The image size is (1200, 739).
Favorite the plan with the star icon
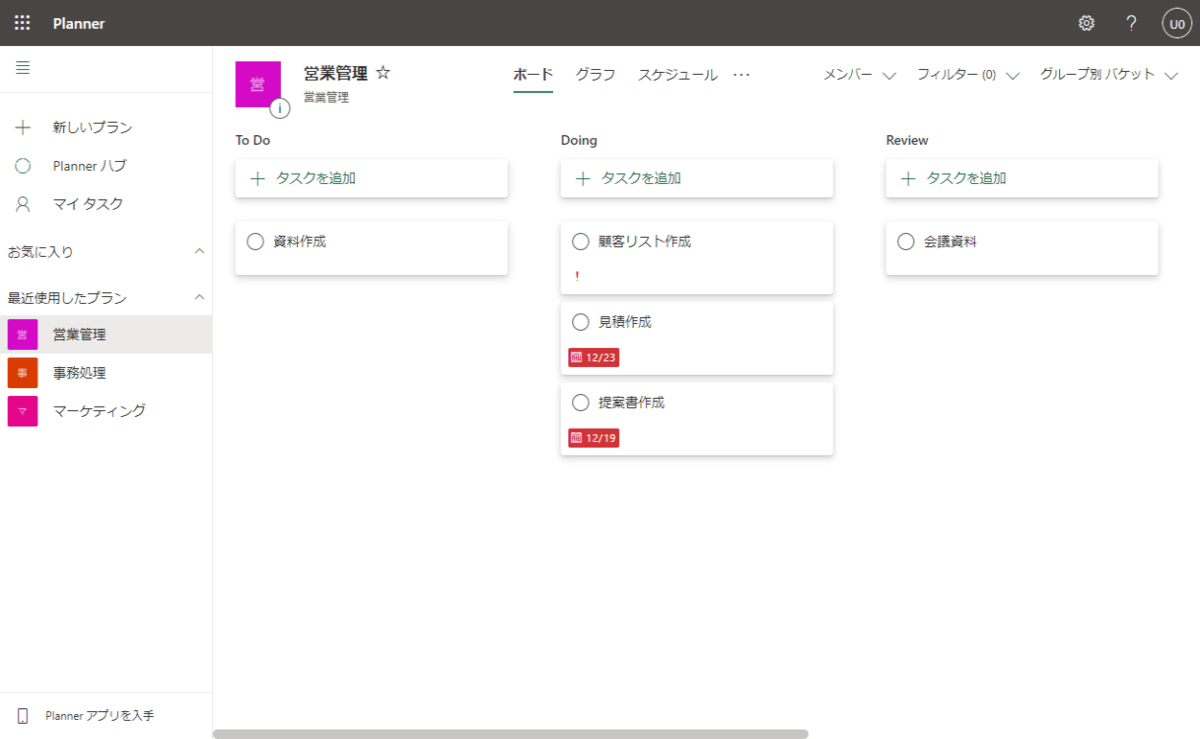(x=383, y=73)
